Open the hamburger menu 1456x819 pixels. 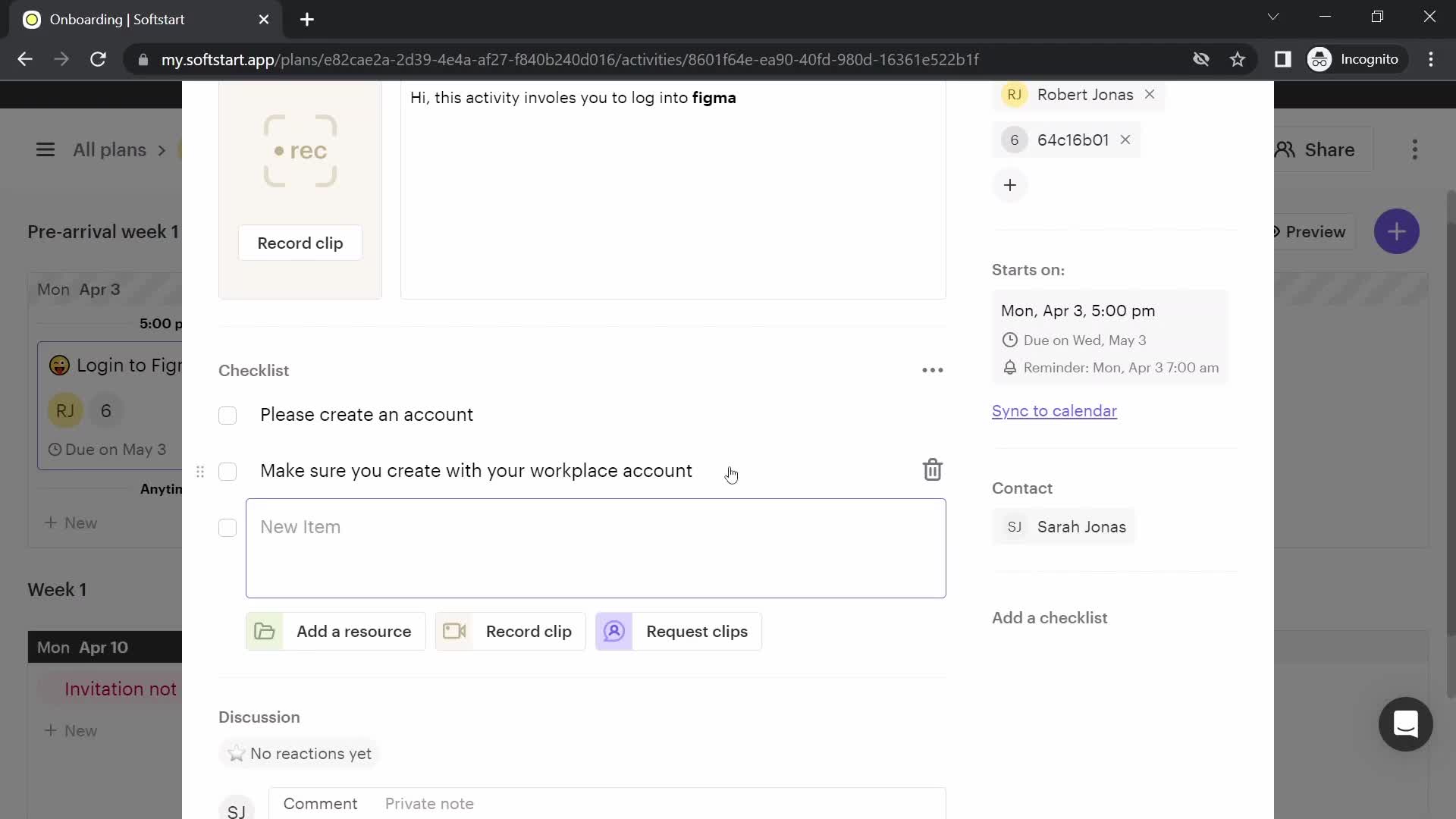(45, 150)
